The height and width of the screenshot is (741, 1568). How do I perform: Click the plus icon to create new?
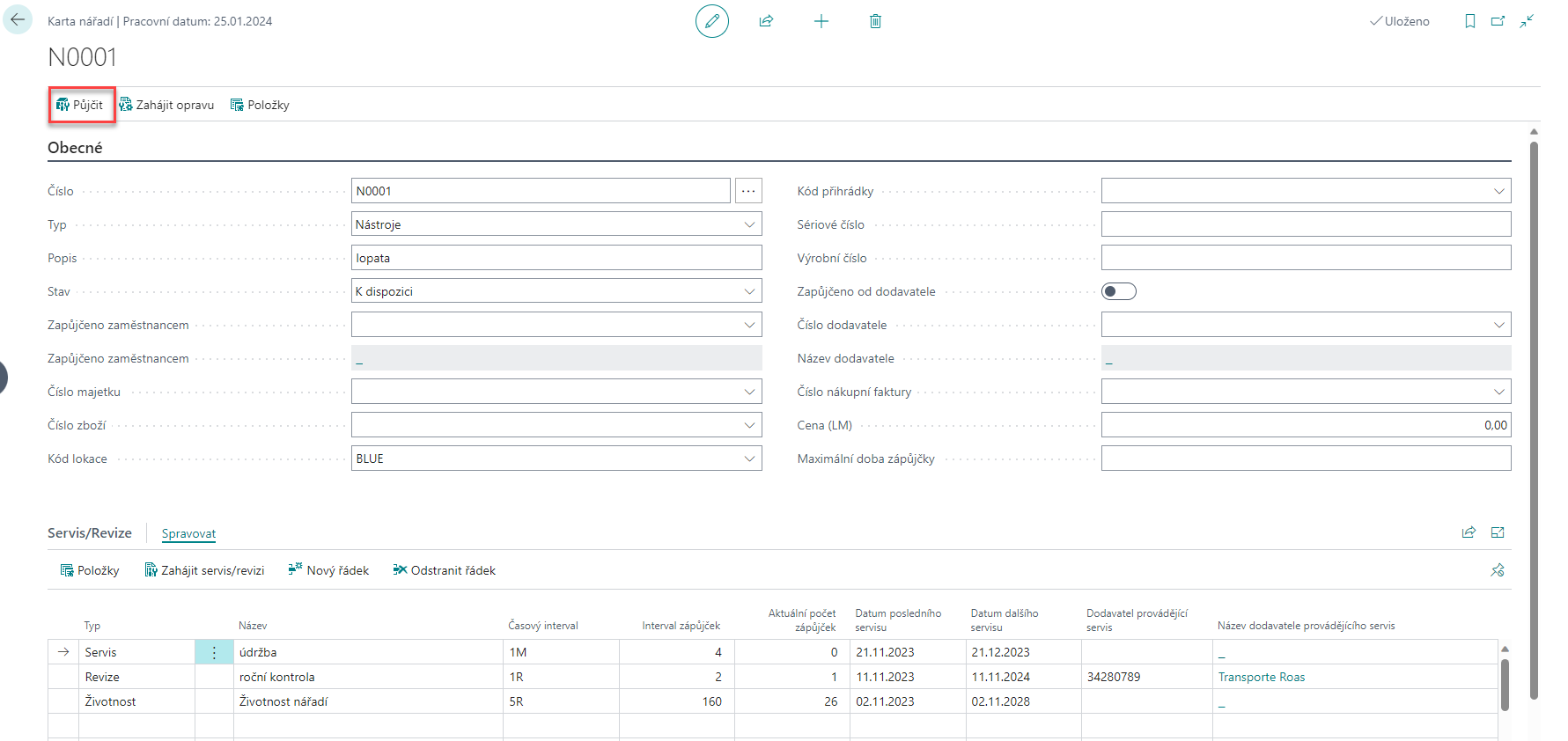coord(821,21)
